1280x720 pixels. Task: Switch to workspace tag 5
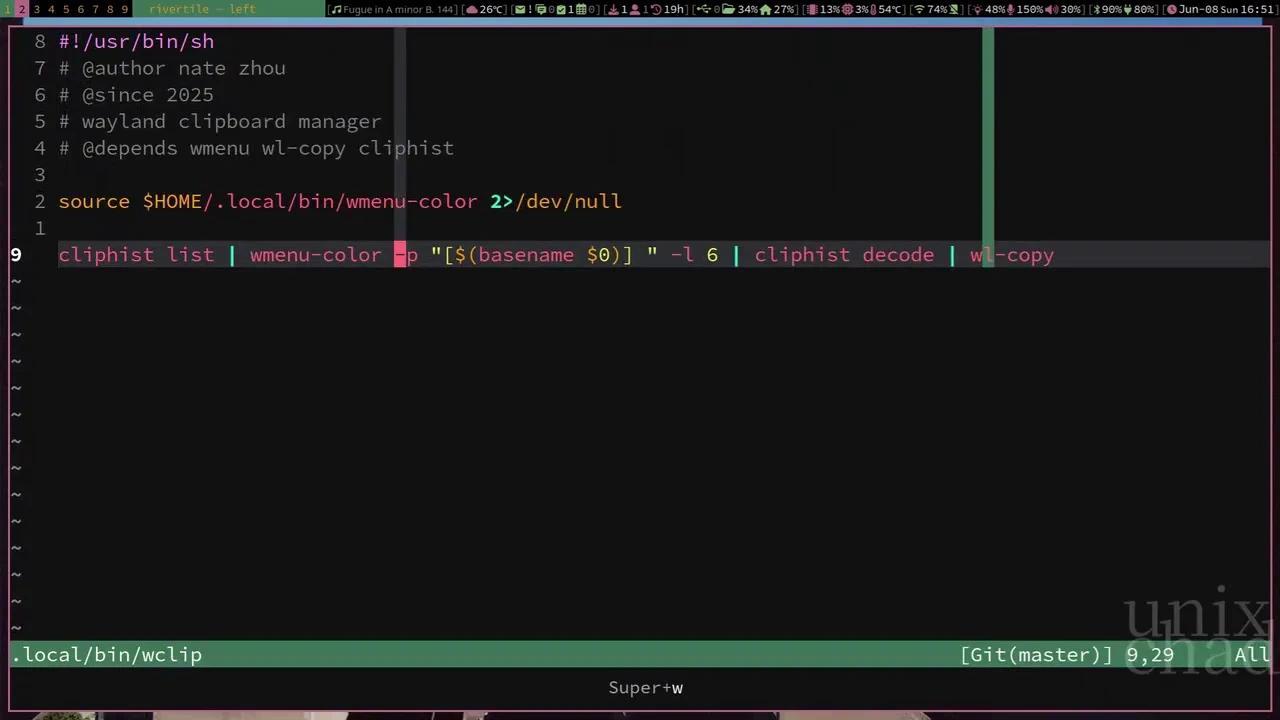[66, 9]
